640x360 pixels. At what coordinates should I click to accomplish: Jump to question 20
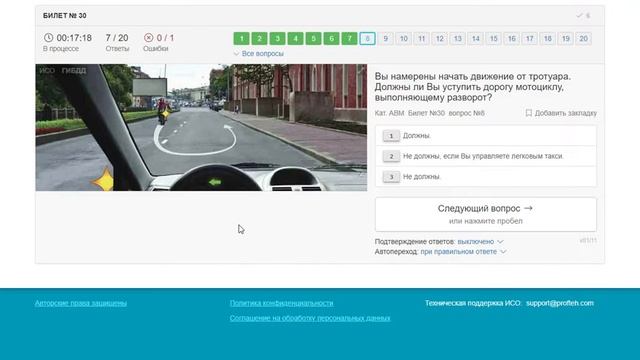click(583, 39)
